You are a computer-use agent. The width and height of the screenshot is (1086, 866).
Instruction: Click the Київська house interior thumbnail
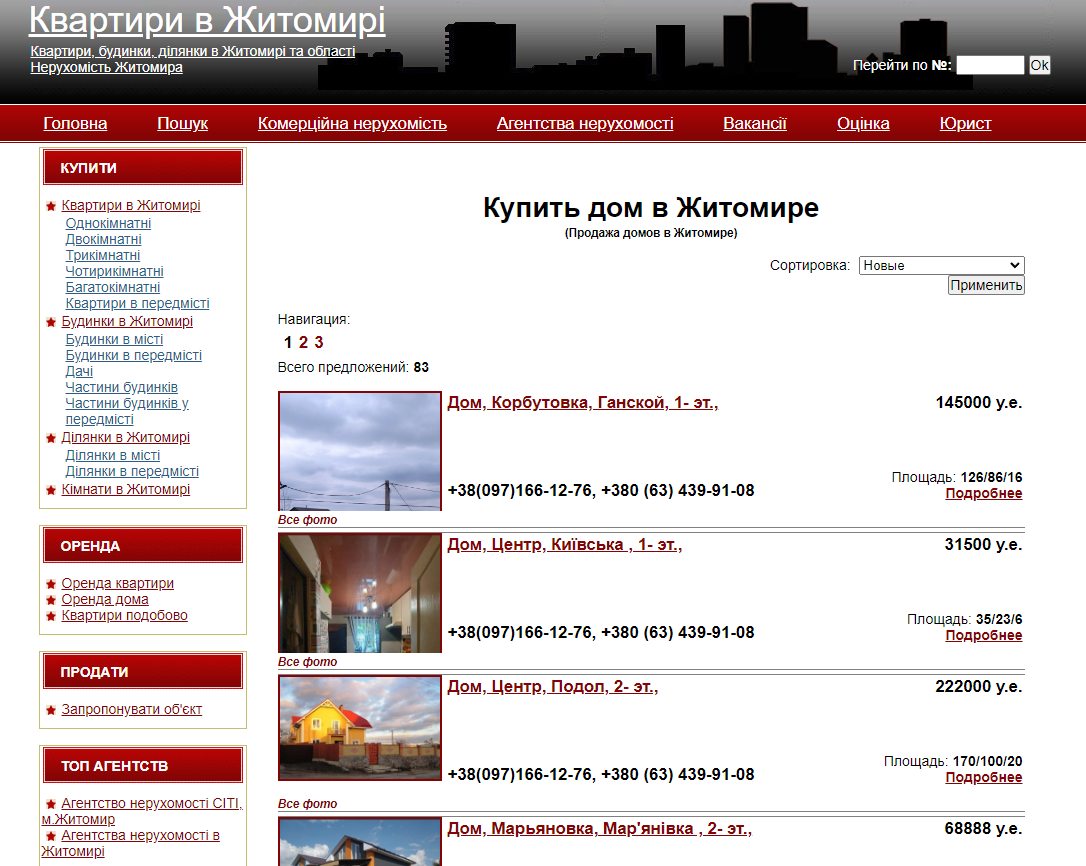click(x=360, y=593)
